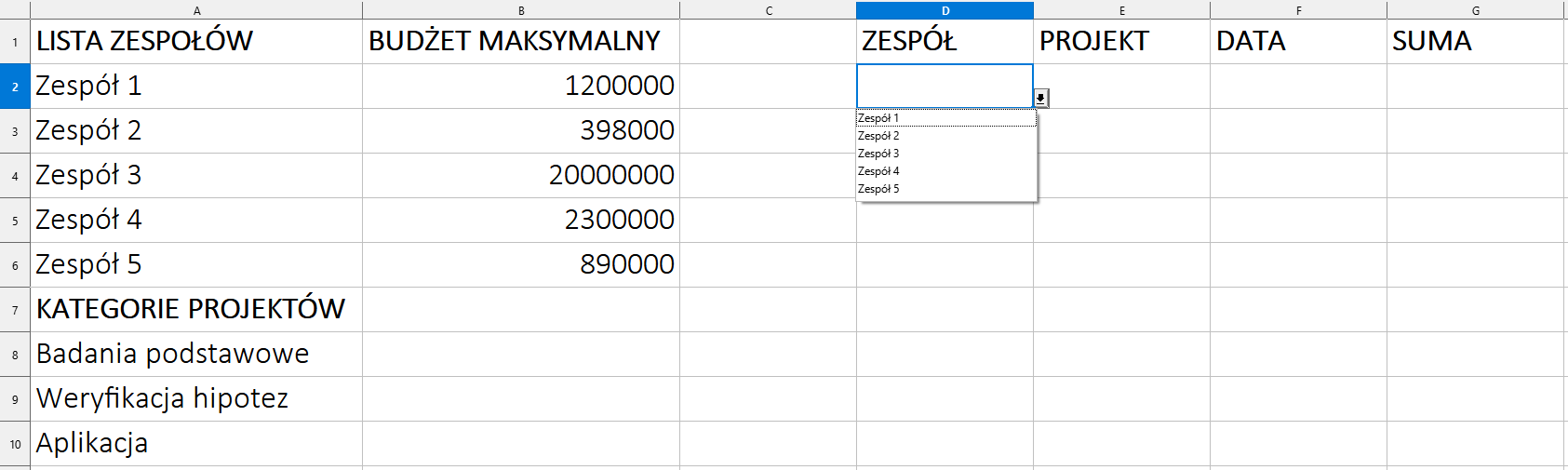This screenshot has width=1568, height=470.
Task: Choose 'Zespół 5' from the dropdown list
Action: click(x=945, y=189)
